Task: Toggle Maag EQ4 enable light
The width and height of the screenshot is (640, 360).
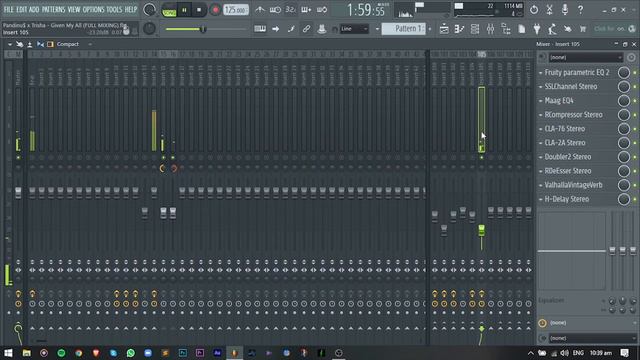Action: pos(635,101)
